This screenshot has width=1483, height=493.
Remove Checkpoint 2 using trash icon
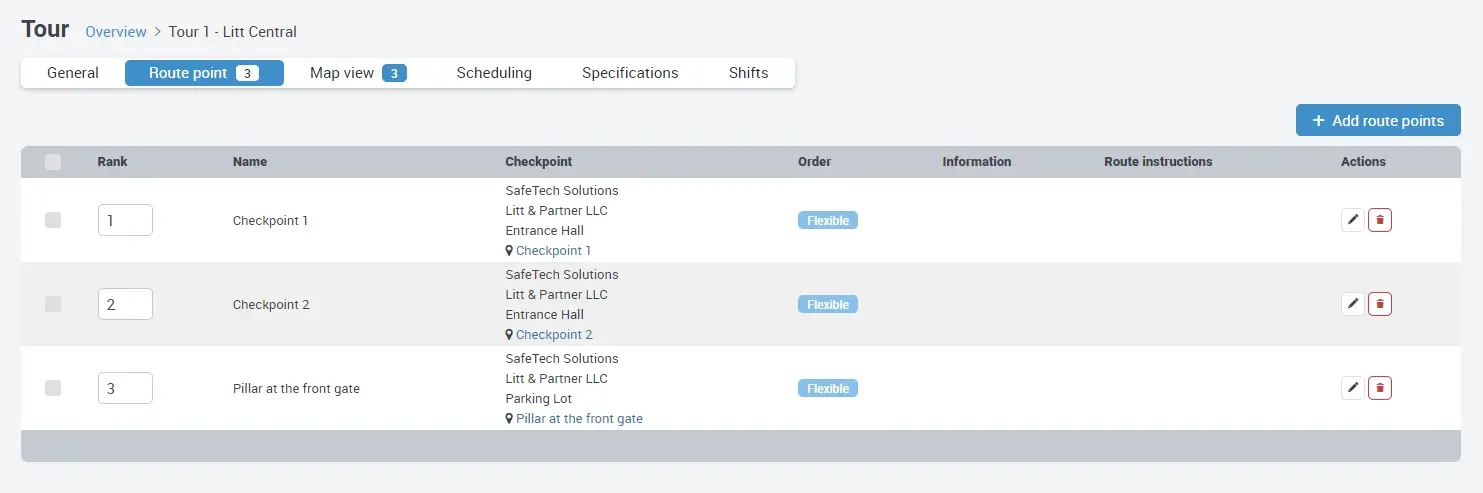(x=1380, y=304)
